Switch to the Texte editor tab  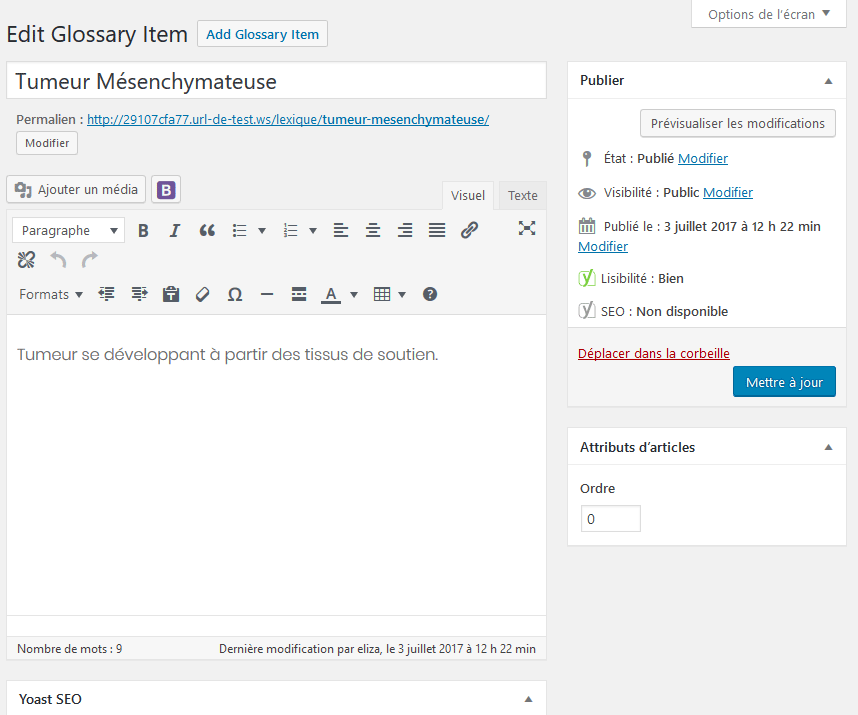pos(522,196)
